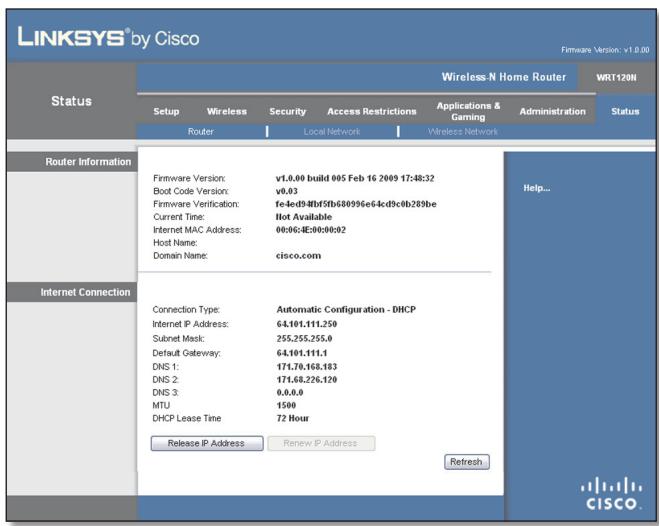
Task: Click Automatic Configuration - DHCP value
Action: (346, 310)
